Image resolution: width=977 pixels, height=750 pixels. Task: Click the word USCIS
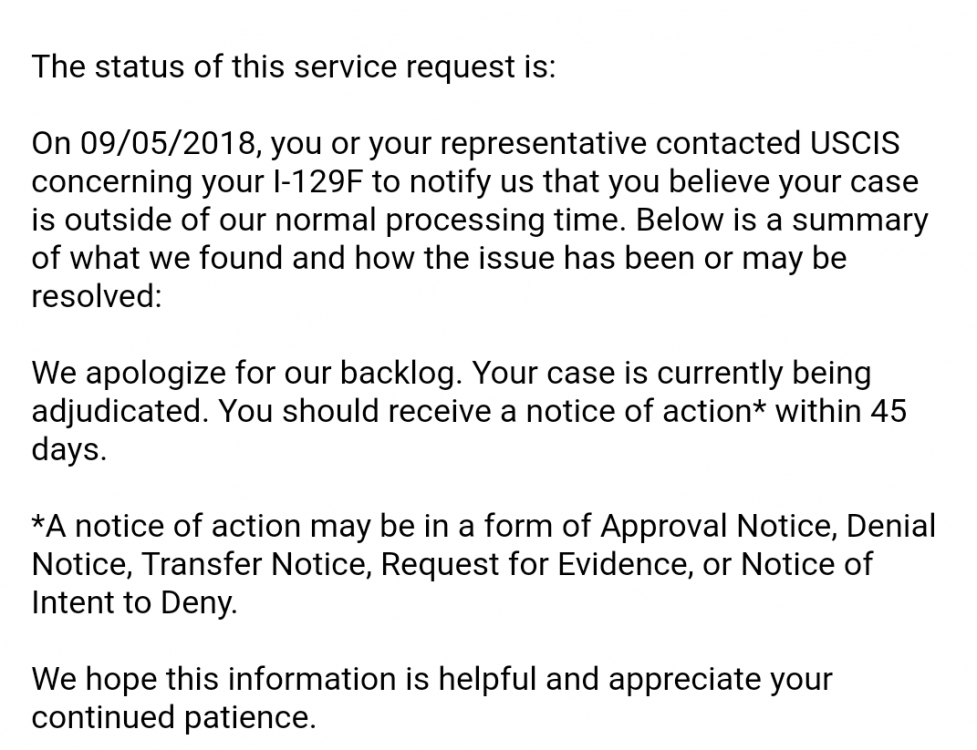pyautogui.click(x=855, y=143)
